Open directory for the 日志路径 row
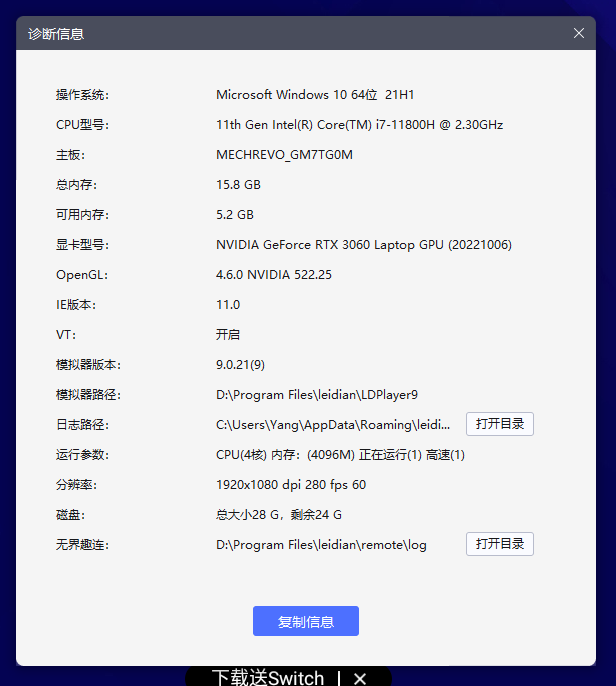616x686 pixels. [499, 424]
